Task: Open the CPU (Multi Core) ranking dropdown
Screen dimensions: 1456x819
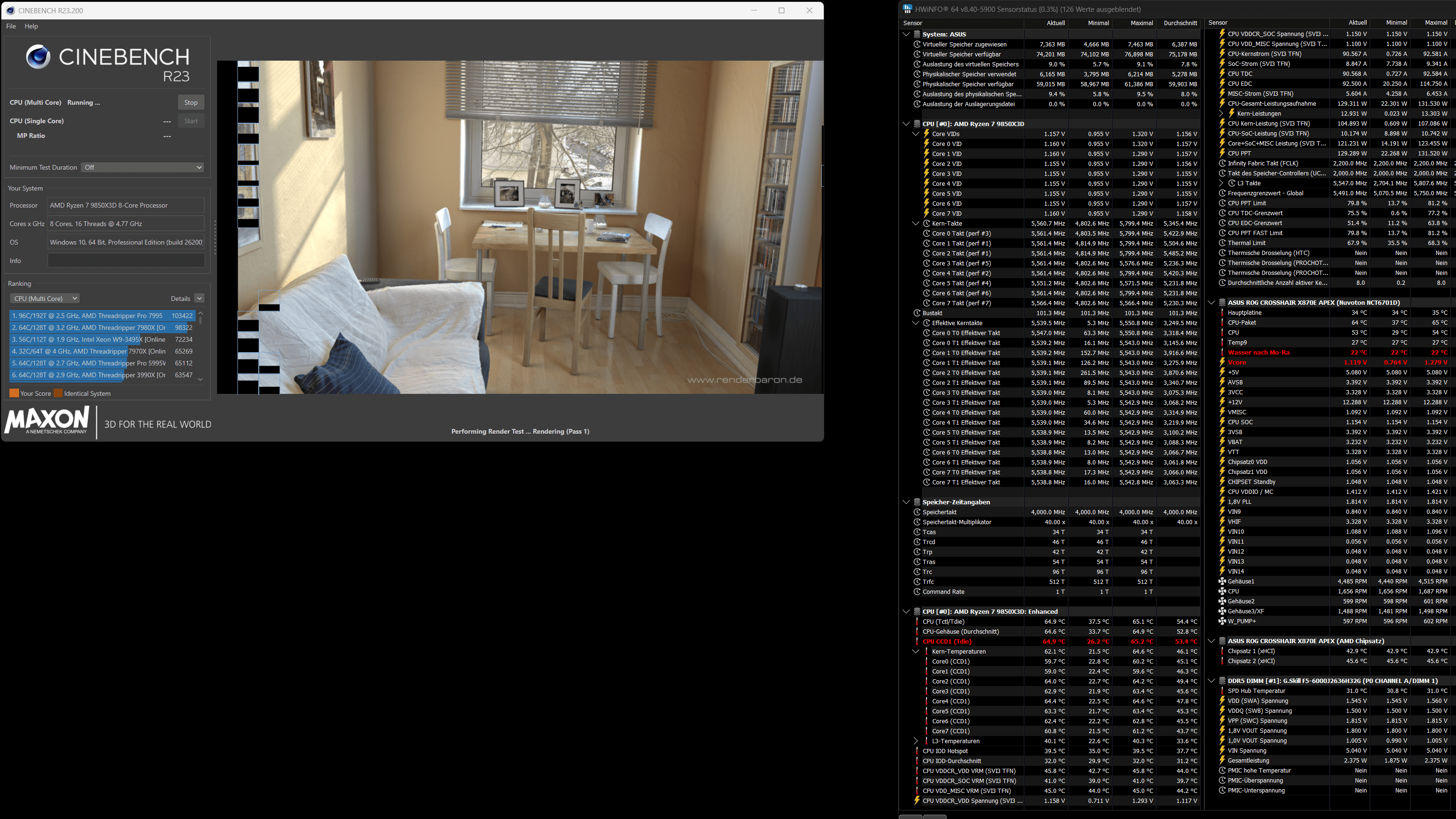Action: pos(44,299)
